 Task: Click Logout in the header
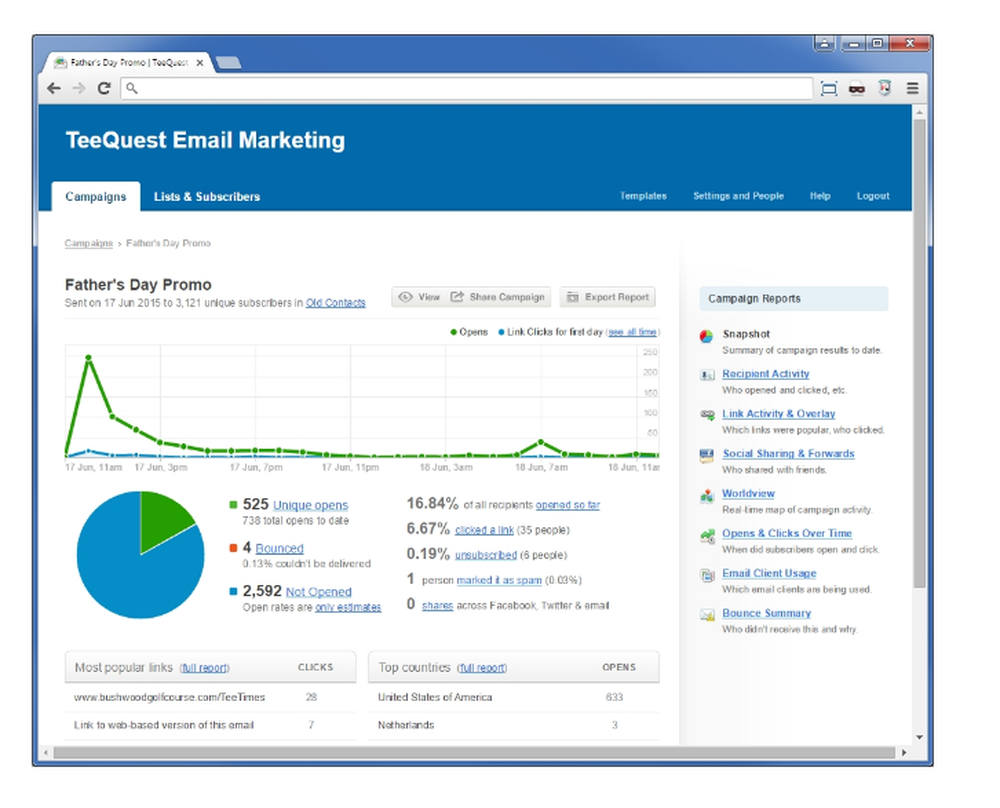(x=872, y=196)
